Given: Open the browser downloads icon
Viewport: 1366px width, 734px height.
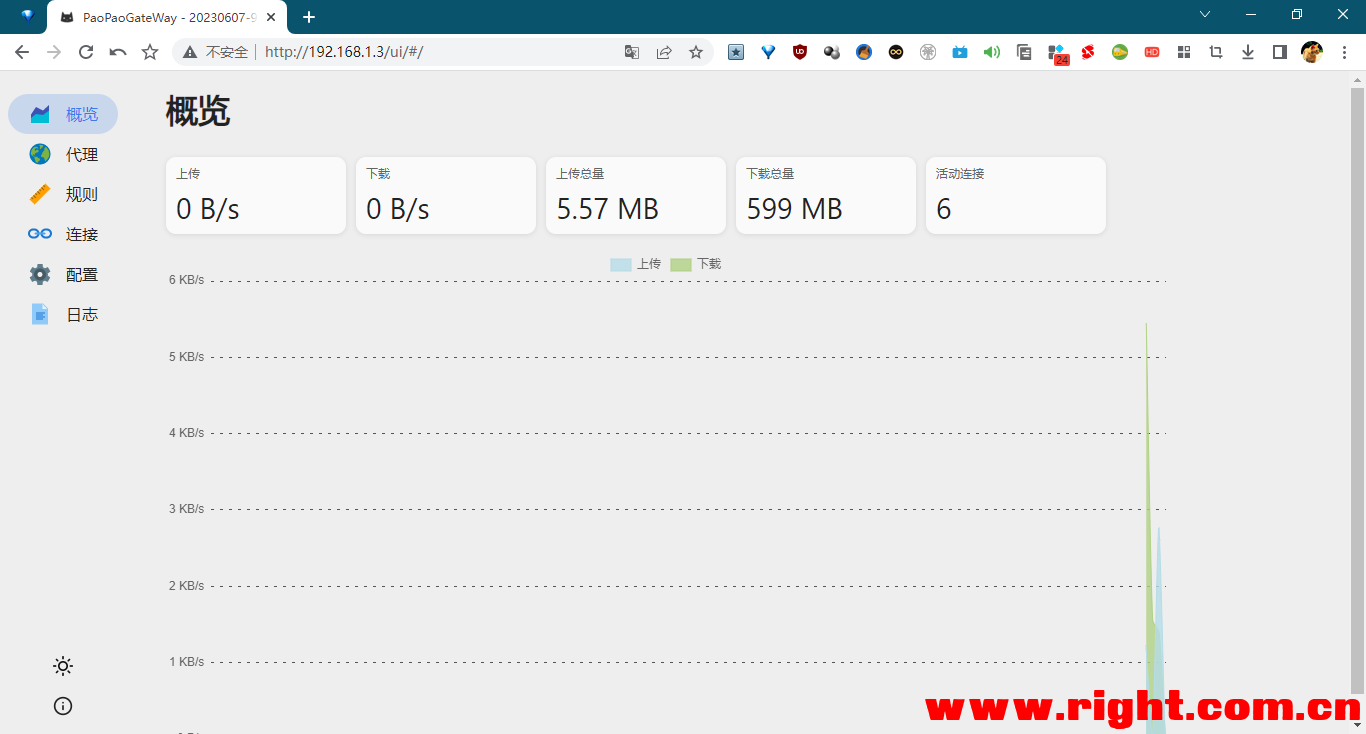Looking at the screenshot, I should tap(1248, 52).
